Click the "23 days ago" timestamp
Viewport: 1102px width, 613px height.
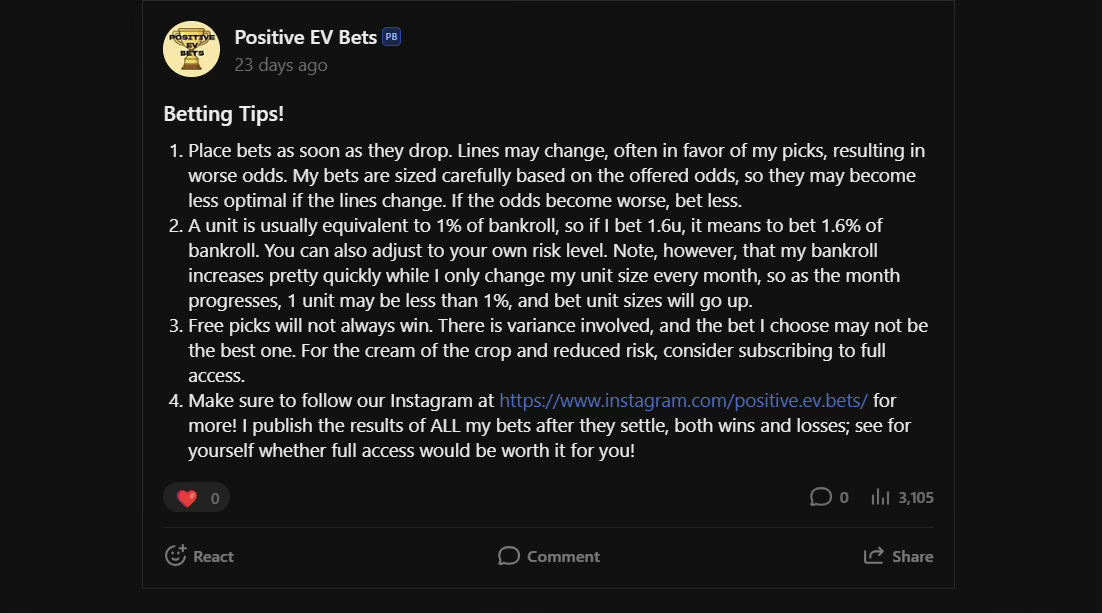pos(280,65)
